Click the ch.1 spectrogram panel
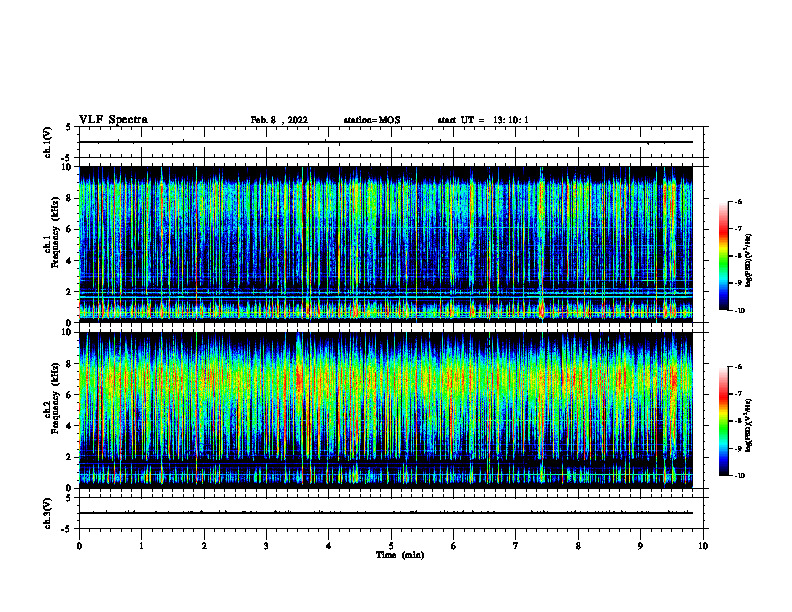Image resolution: width=792 pixels, height=612 pixels. click(386, 244)
